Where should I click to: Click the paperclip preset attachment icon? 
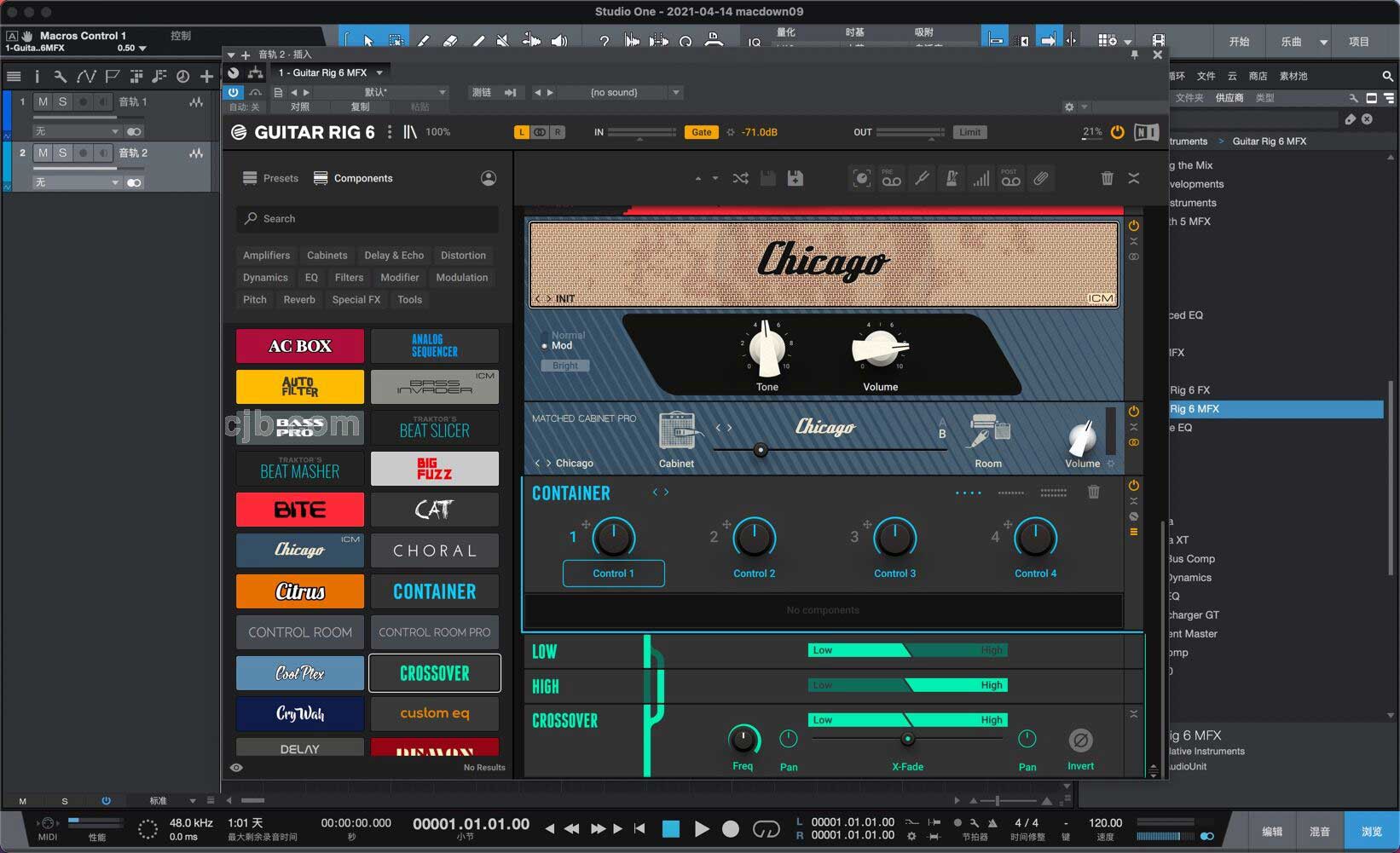point(1041,178)
